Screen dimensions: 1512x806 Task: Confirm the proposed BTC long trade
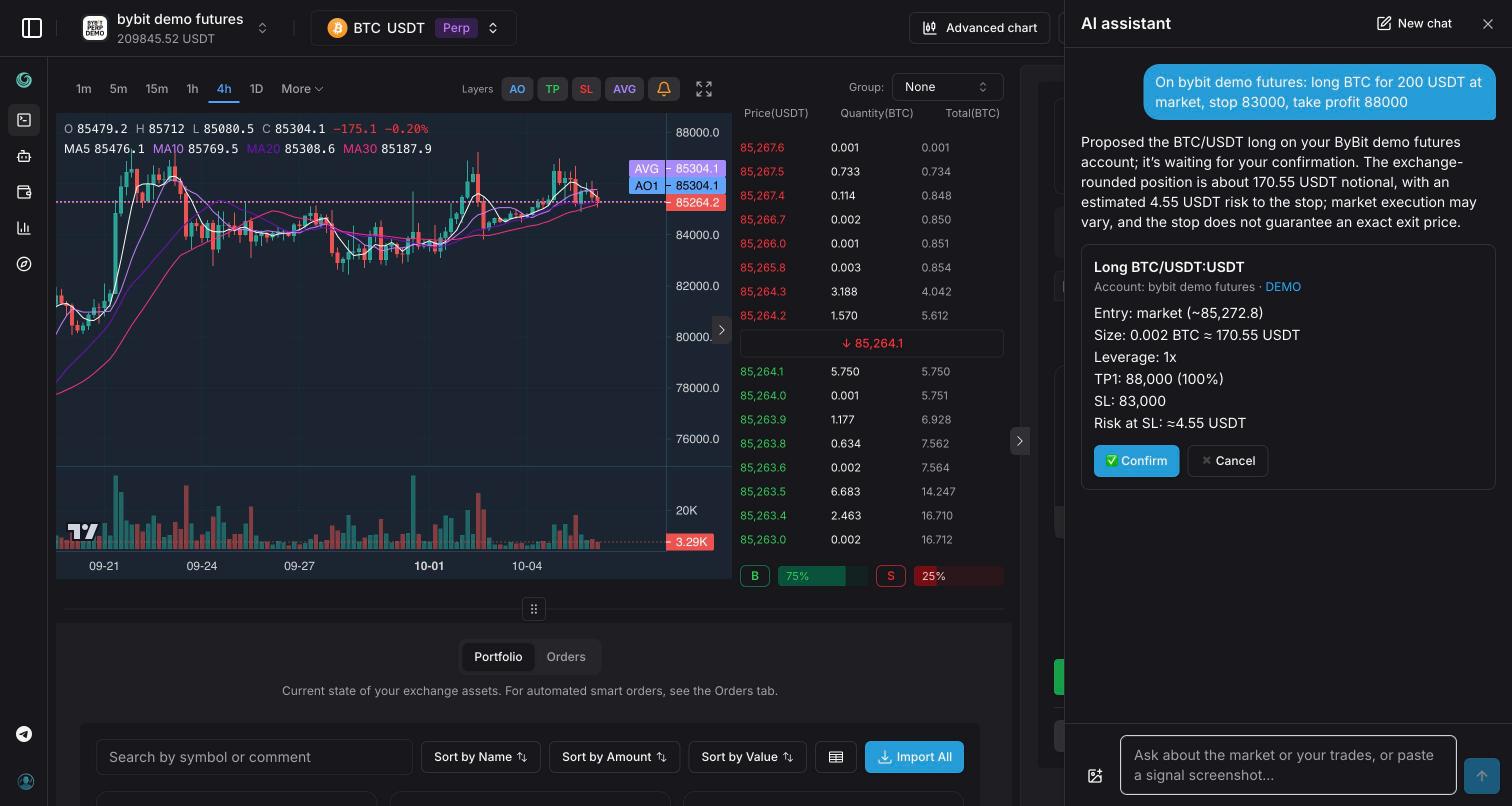point(1136,461)
